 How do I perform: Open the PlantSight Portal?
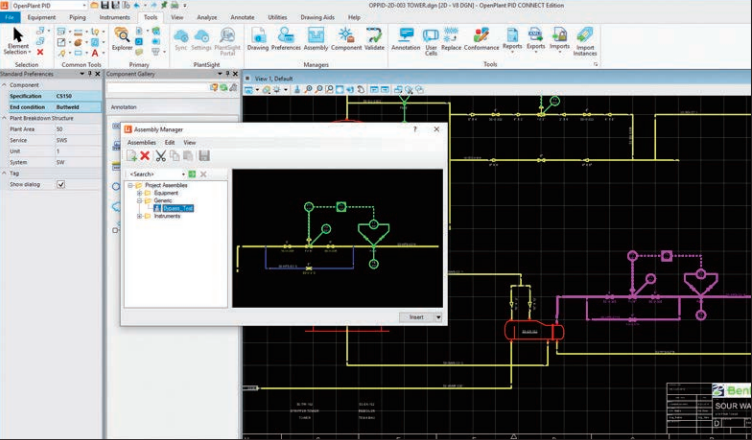click(x=227, y=41)
